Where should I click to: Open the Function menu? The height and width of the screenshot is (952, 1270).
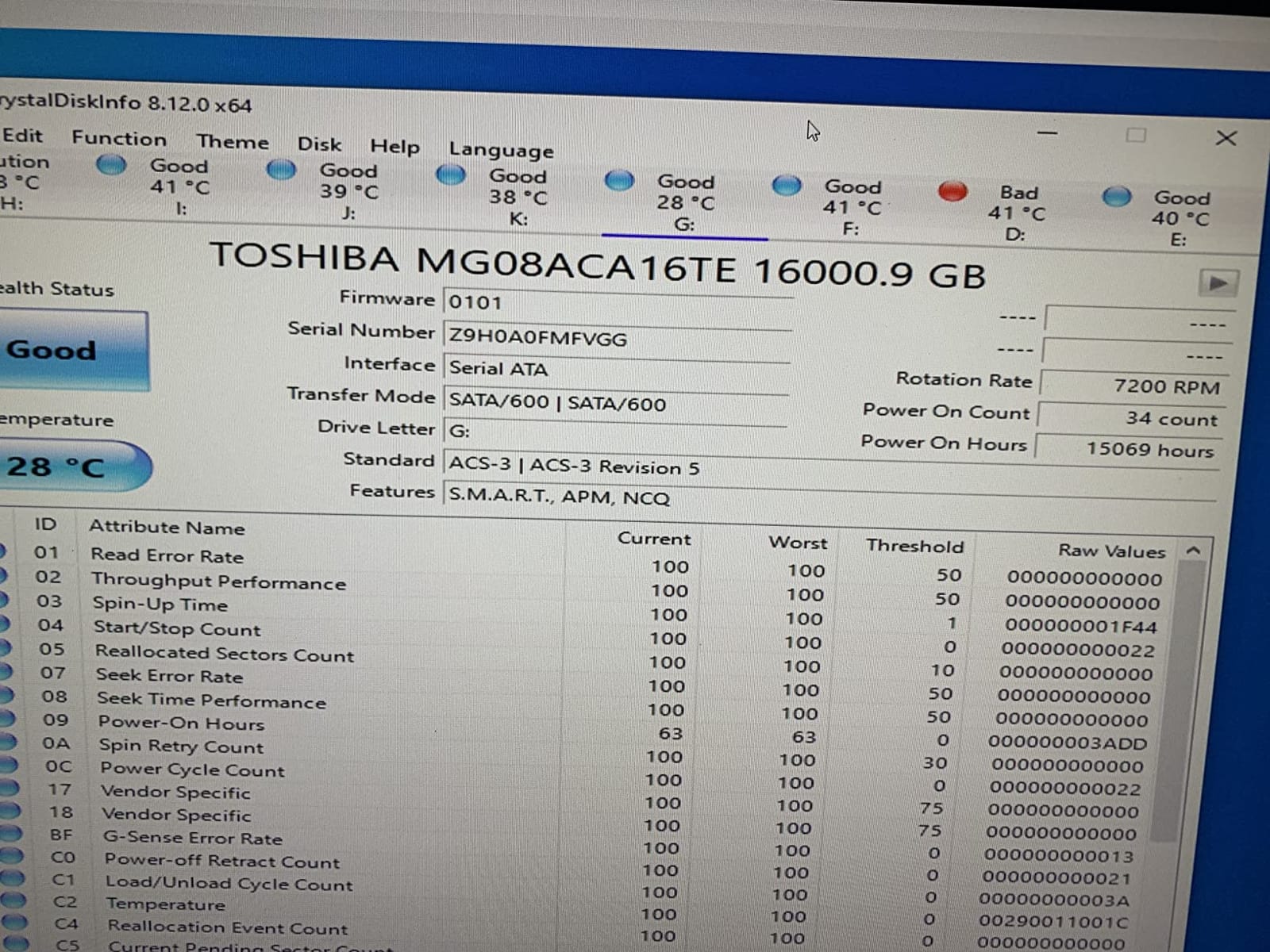click(x=119, y=138)
